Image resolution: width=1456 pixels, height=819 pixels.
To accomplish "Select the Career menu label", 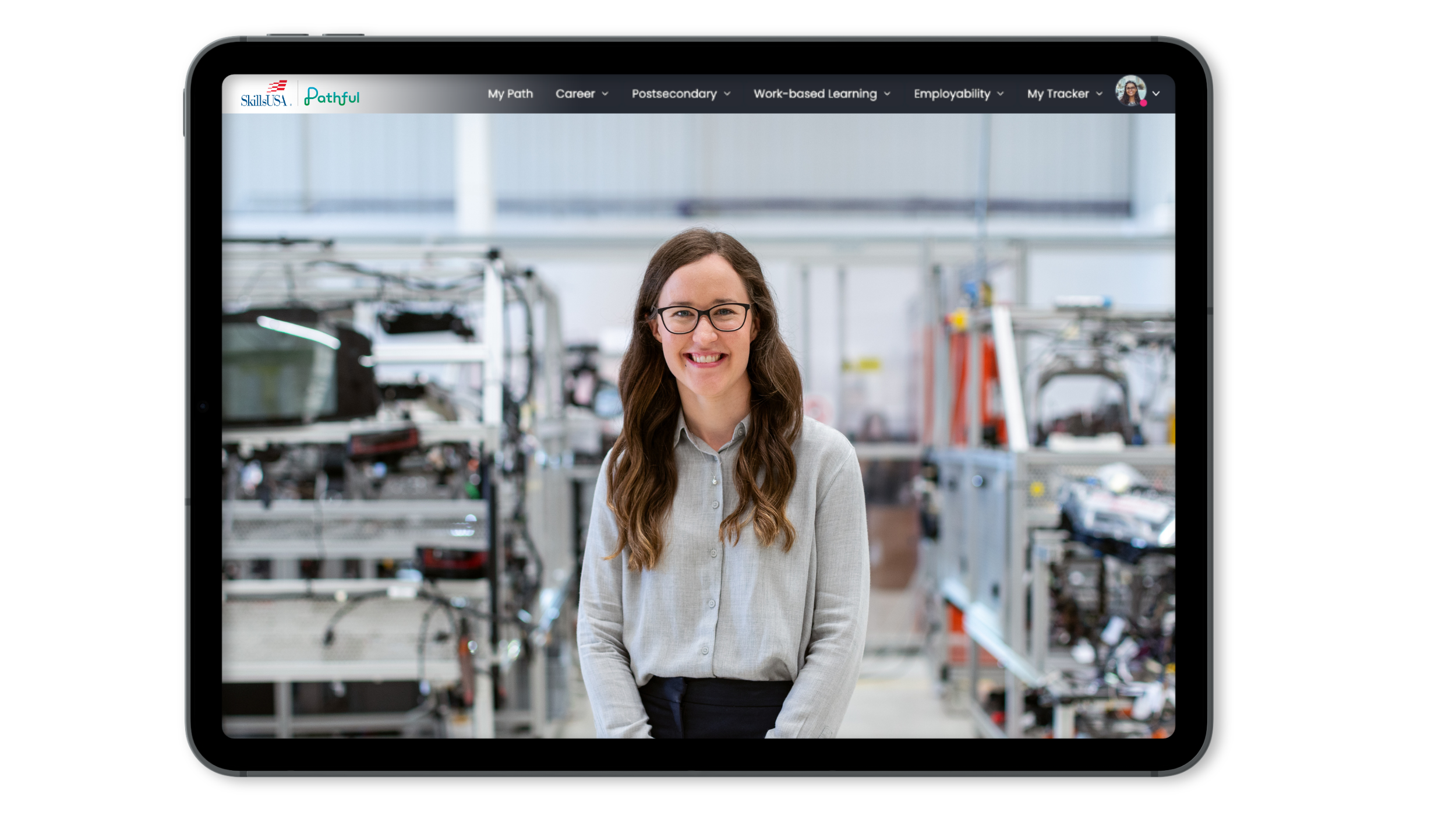I will [x=575, y=94].
